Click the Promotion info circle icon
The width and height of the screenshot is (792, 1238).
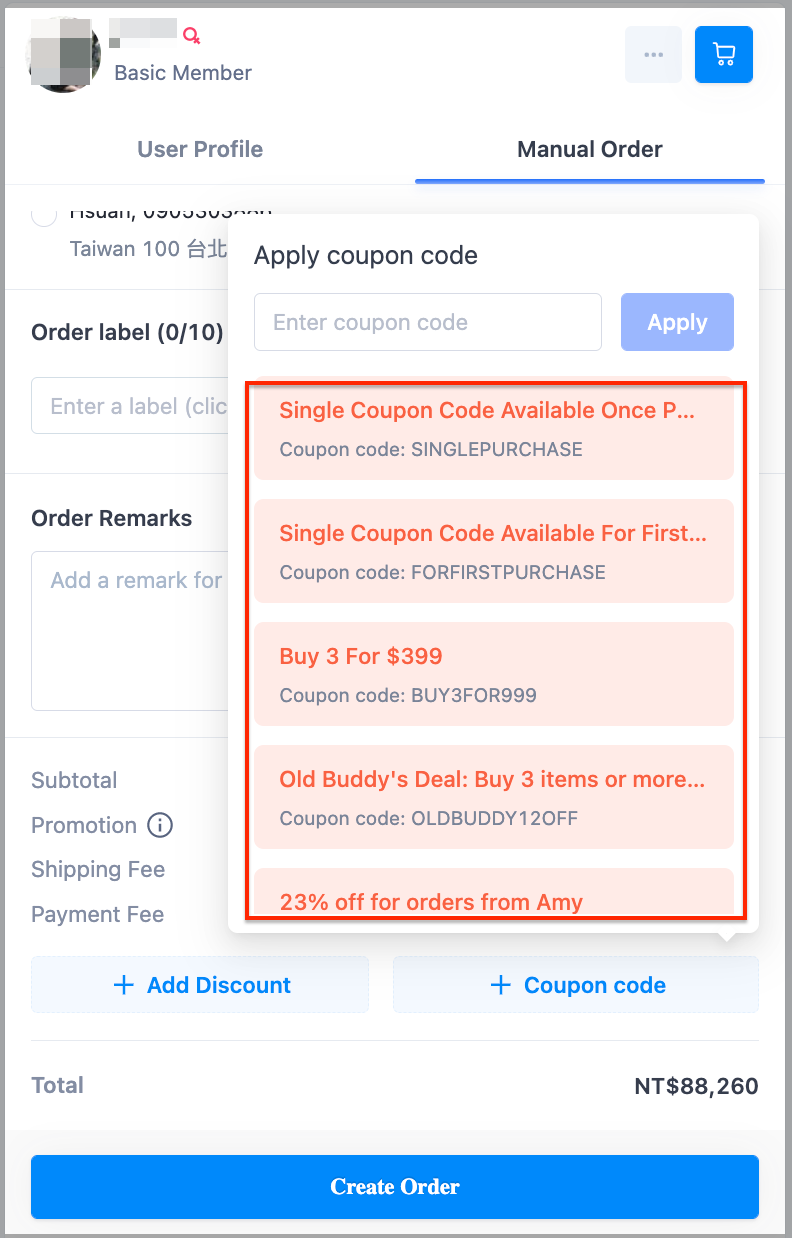[x=160, y=825]
